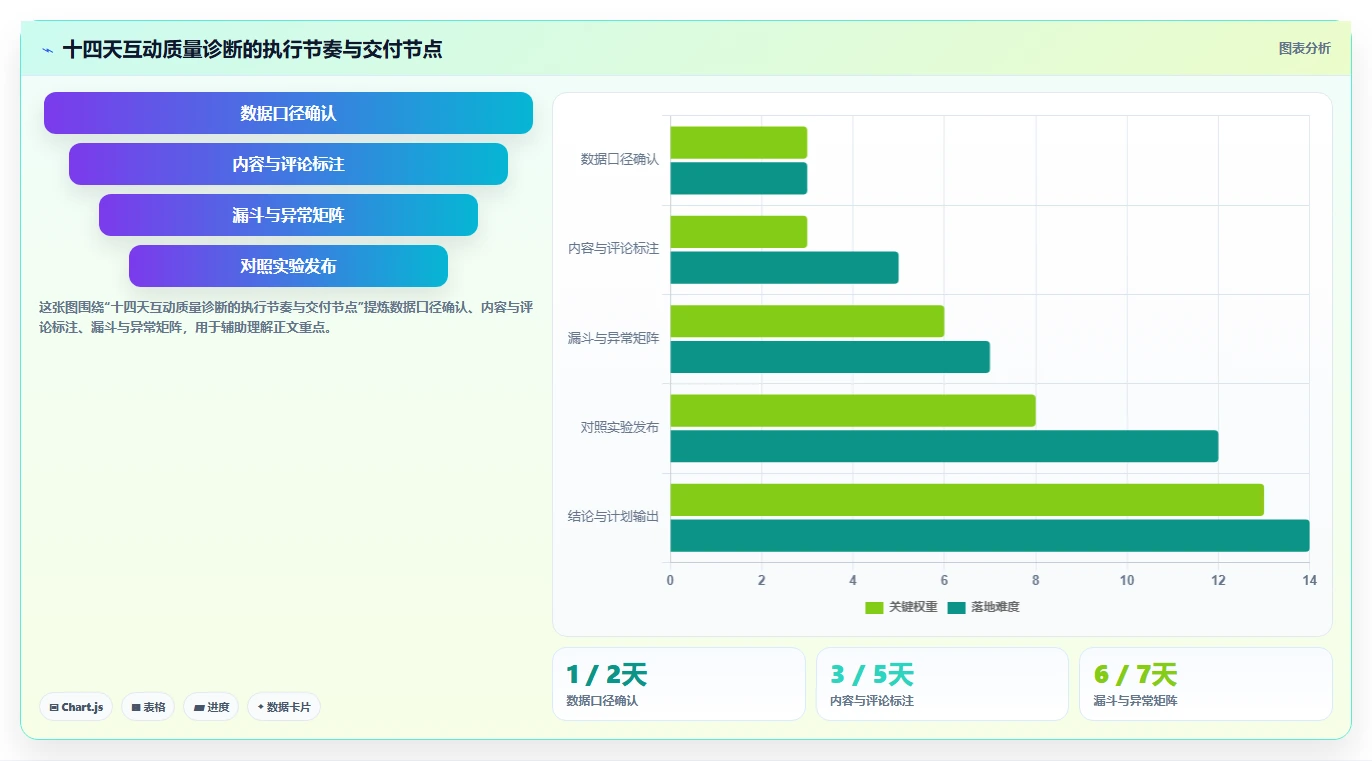Screen dimensions: 1372x761
Task: Click y-axis label 内容与评论标注
Action: click(613, 249)
